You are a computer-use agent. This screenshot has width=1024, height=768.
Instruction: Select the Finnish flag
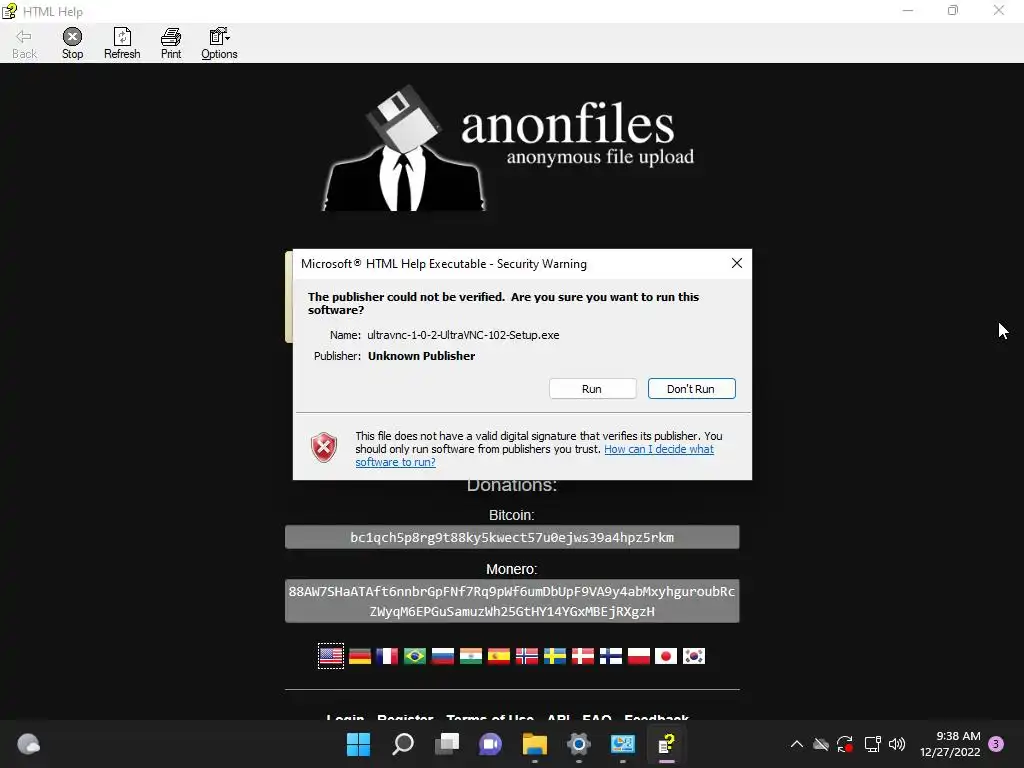tap(611, 656)
